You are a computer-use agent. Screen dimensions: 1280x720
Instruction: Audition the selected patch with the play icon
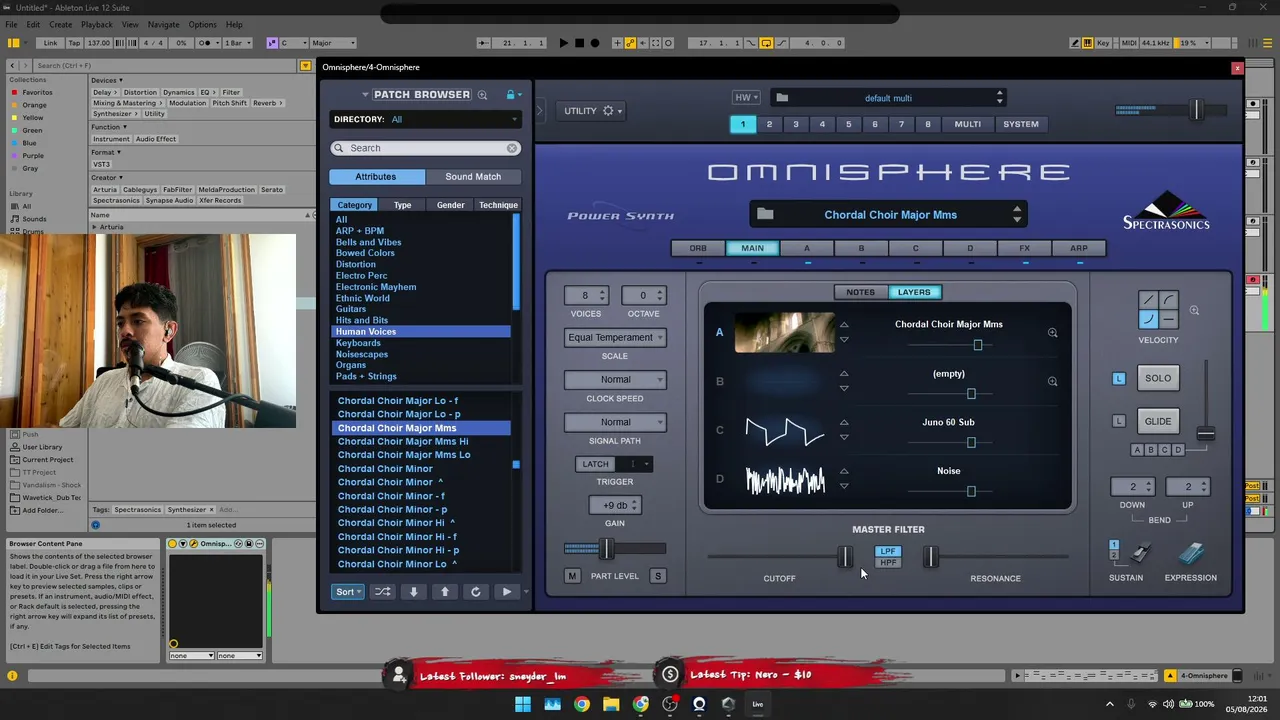coord(506,591)
